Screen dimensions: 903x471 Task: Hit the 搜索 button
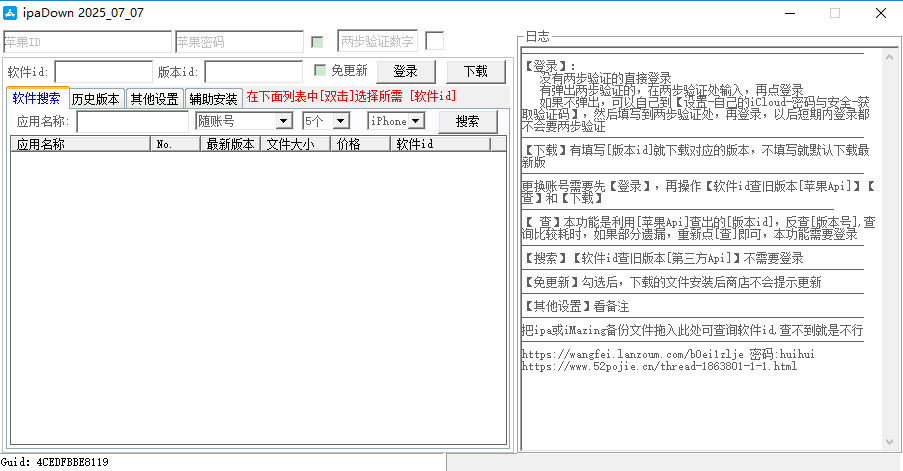pos(467,121)
